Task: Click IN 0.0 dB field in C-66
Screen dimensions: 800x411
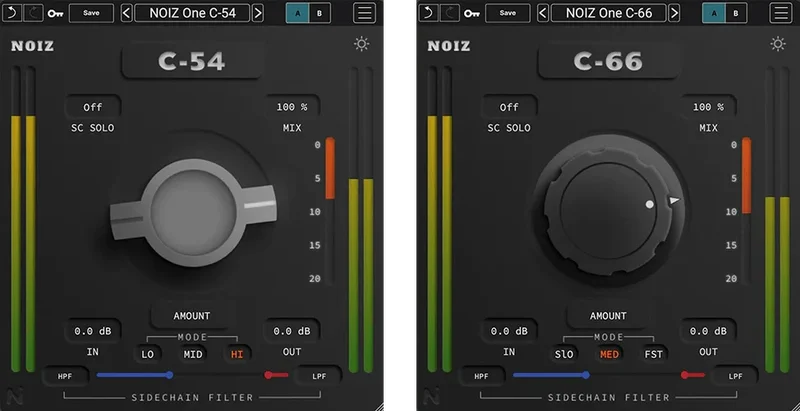Action: click(509, 331)
